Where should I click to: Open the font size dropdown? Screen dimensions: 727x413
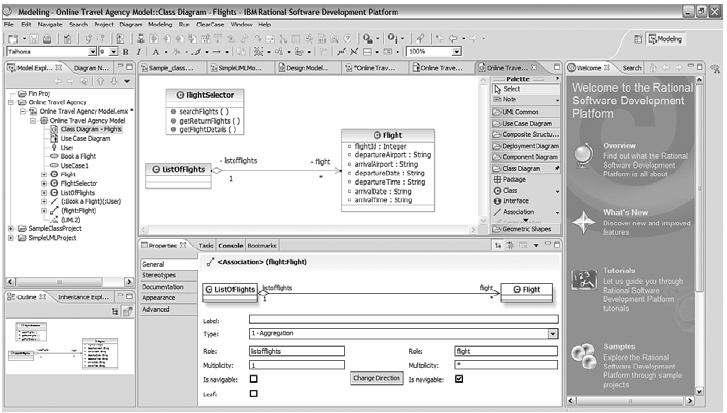tap(113, 52)
